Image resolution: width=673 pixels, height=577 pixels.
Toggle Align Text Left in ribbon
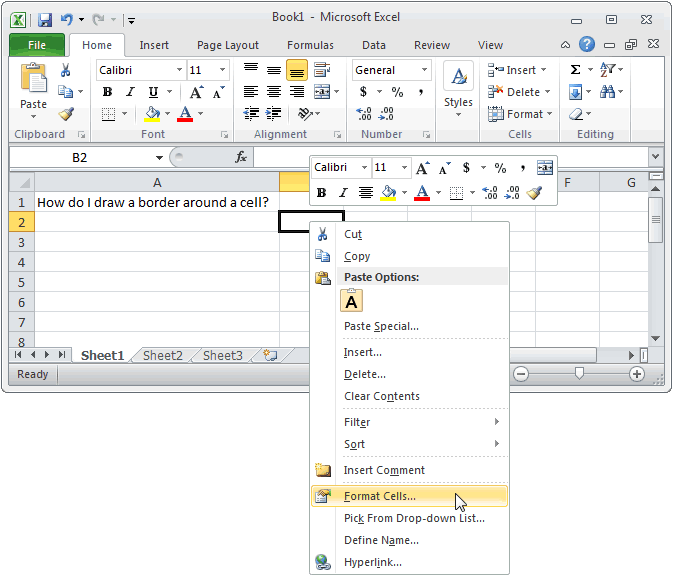pos(251,92)
